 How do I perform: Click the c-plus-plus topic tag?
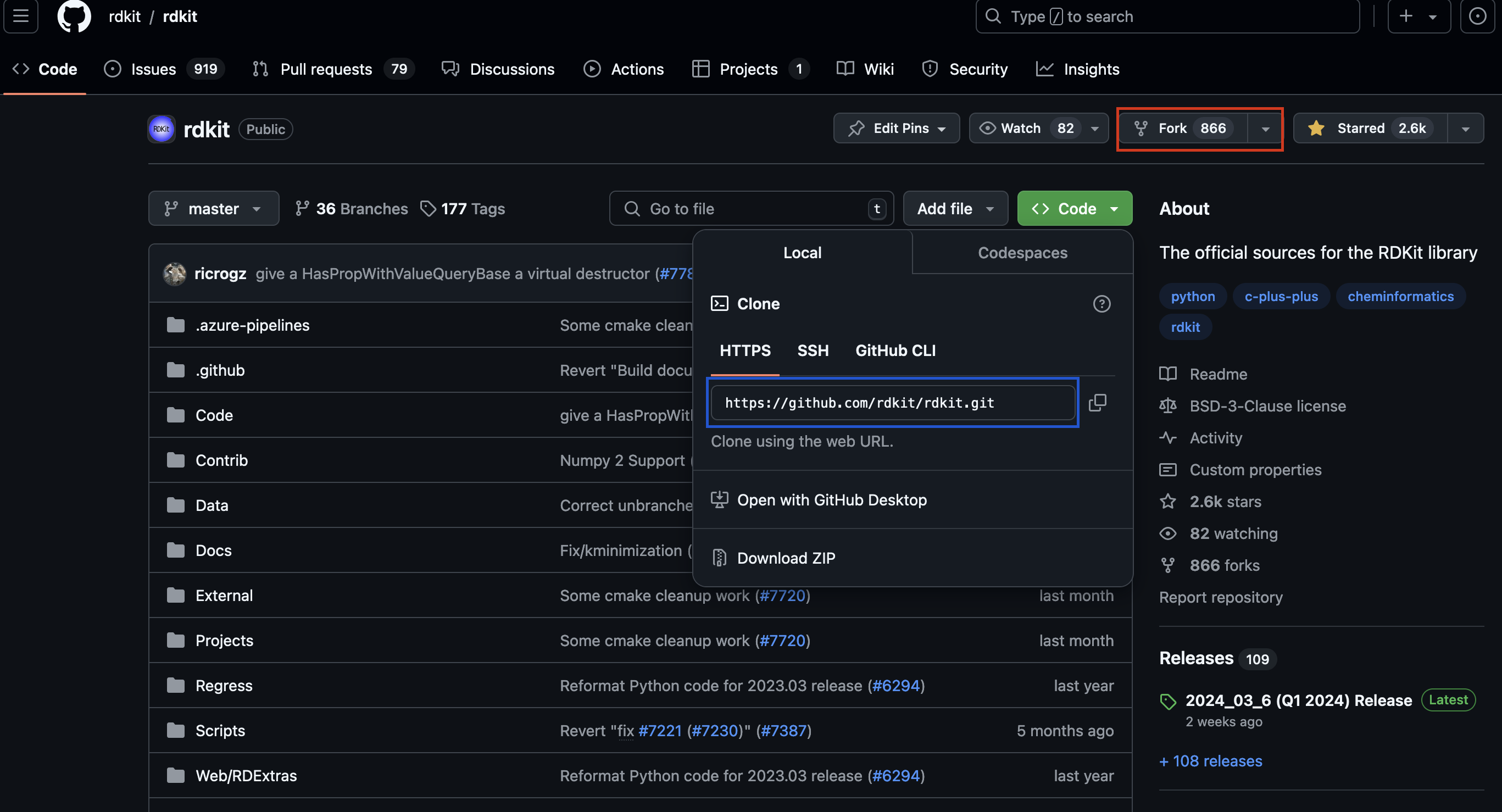(x=1281, y=296)
